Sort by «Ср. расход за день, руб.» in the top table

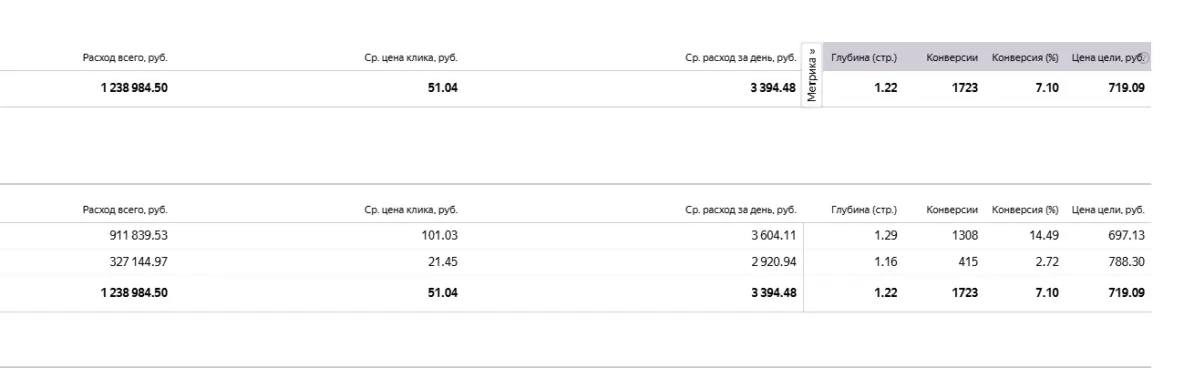click(741, 57)
